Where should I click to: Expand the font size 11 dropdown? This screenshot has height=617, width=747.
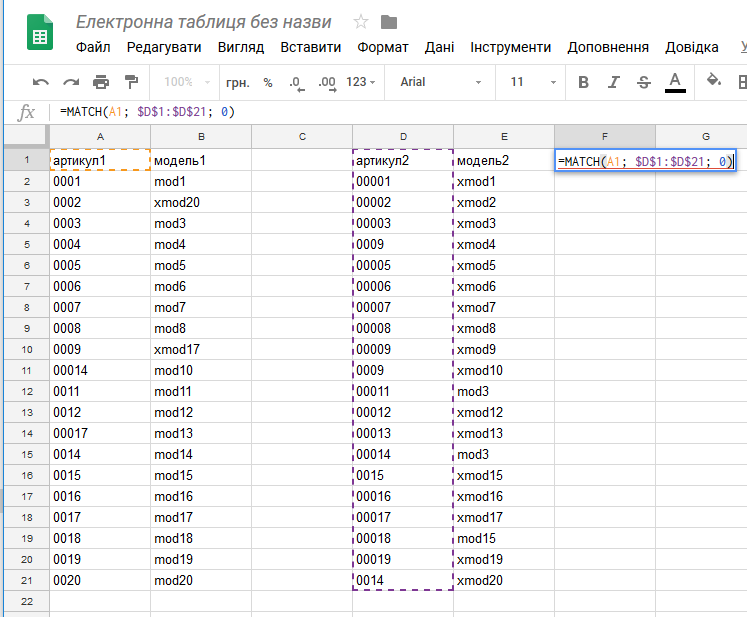pyautogui.click(x=532, y=82)
